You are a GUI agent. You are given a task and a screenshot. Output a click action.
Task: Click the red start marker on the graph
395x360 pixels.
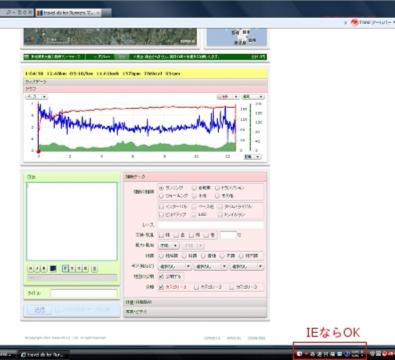pos(38,151)
